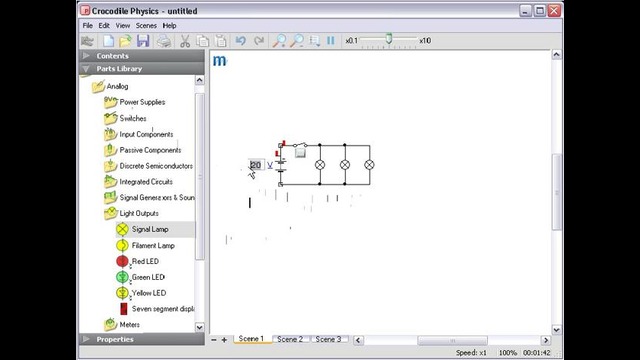Open the Edit menu
Screen dimensions: 640x360
click(104, 25)
